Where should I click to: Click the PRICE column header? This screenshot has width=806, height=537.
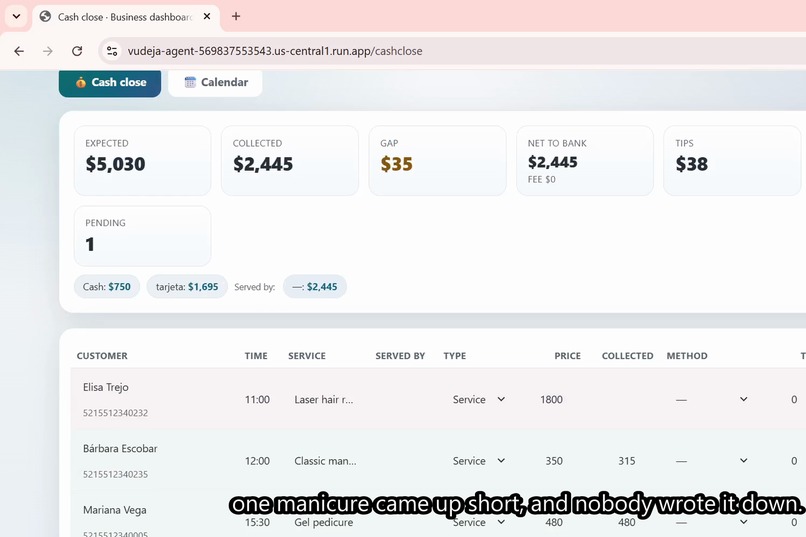[x=567, y=356]
